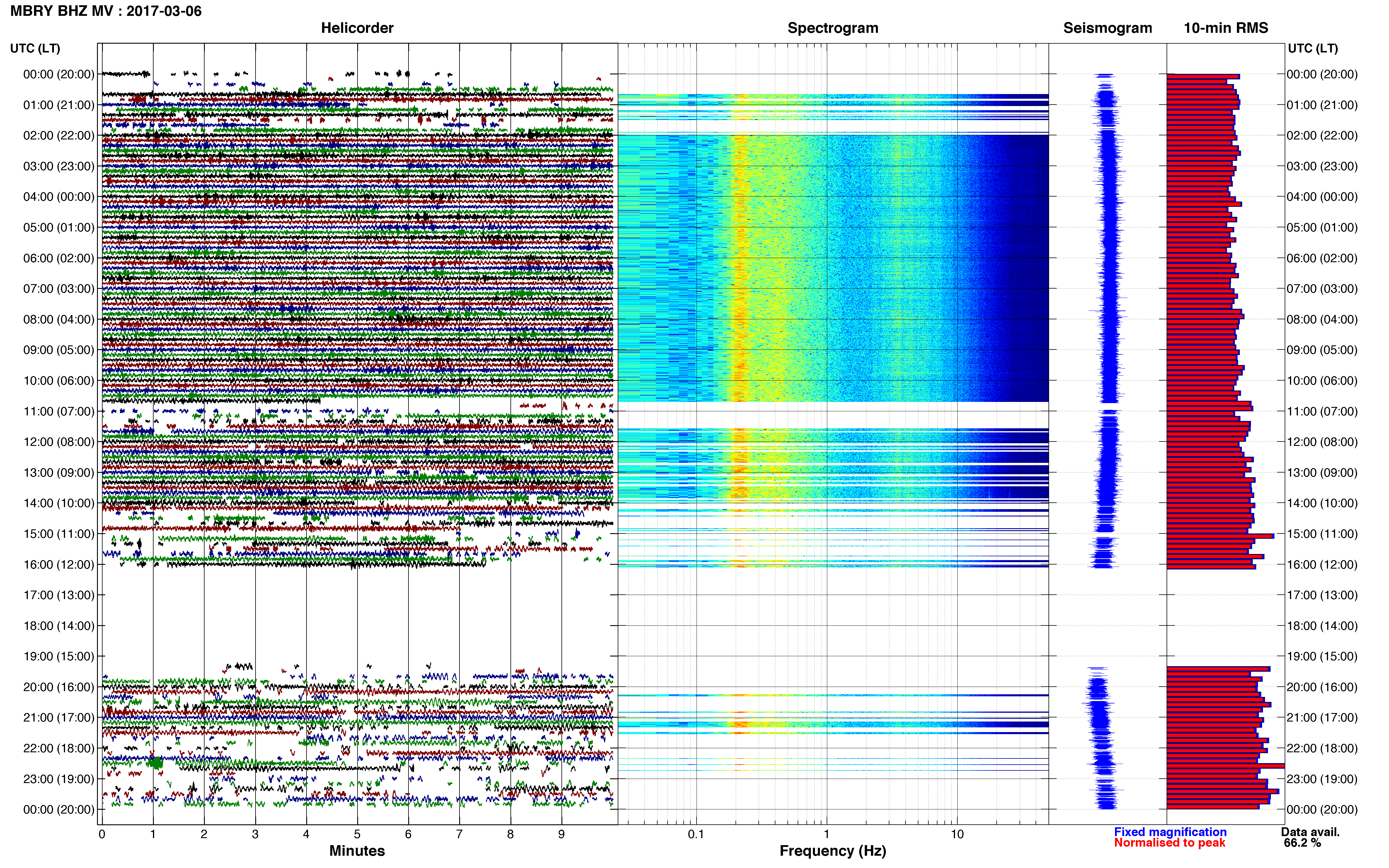Click the "Minutes" axis label under the Helicorder
1389x868 pixels.
pos(357,851)
